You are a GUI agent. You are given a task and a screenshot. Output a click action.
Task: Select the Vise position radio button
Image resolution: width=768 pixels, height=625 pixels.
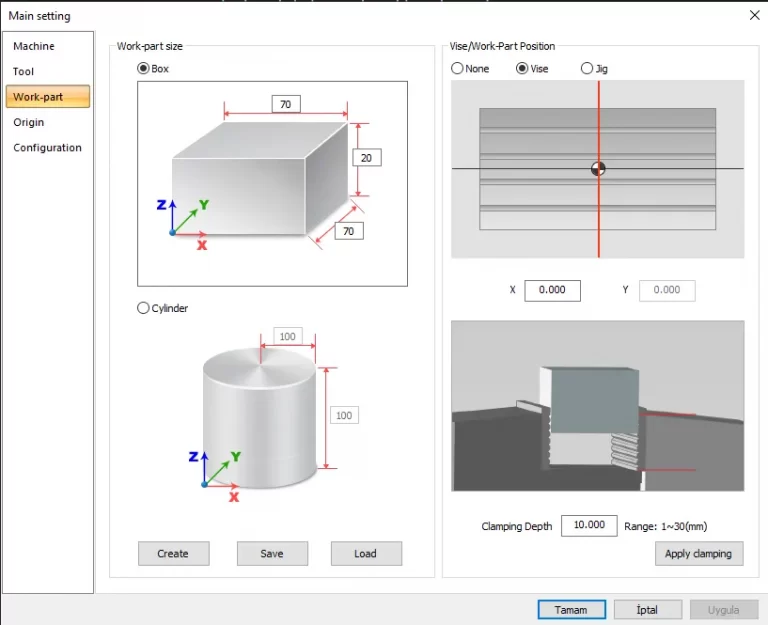(x=522, y=69)
